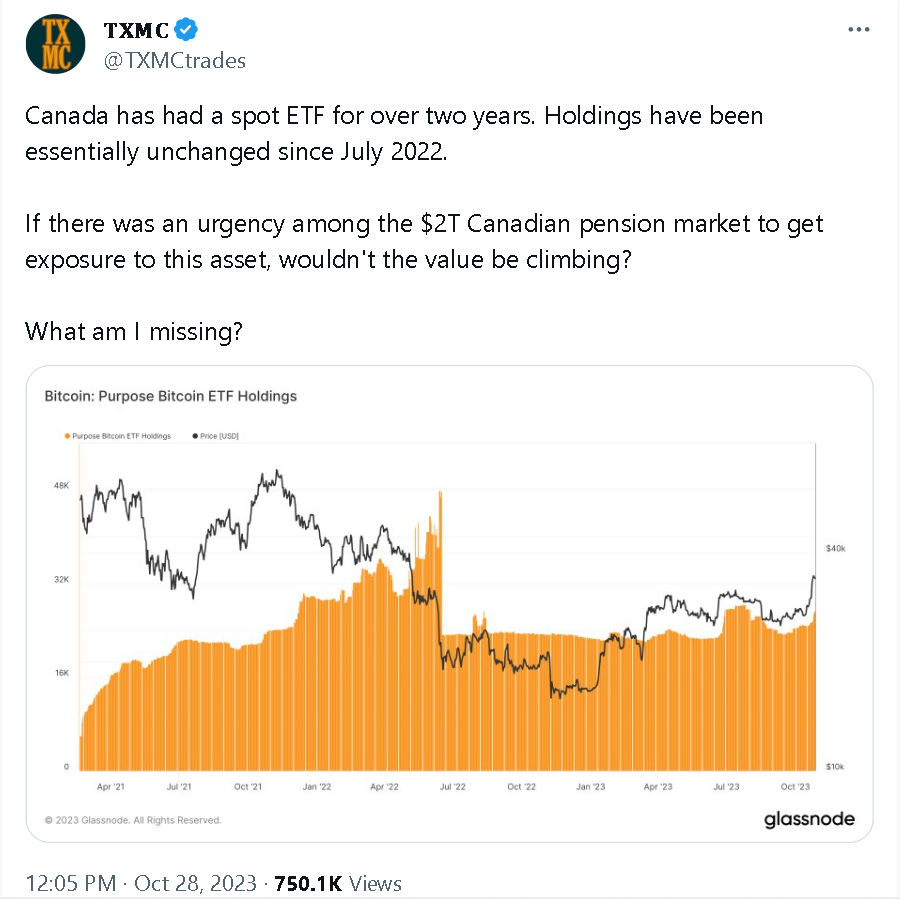
Task: Click the $40k right axis label
Action: [835, 548]
